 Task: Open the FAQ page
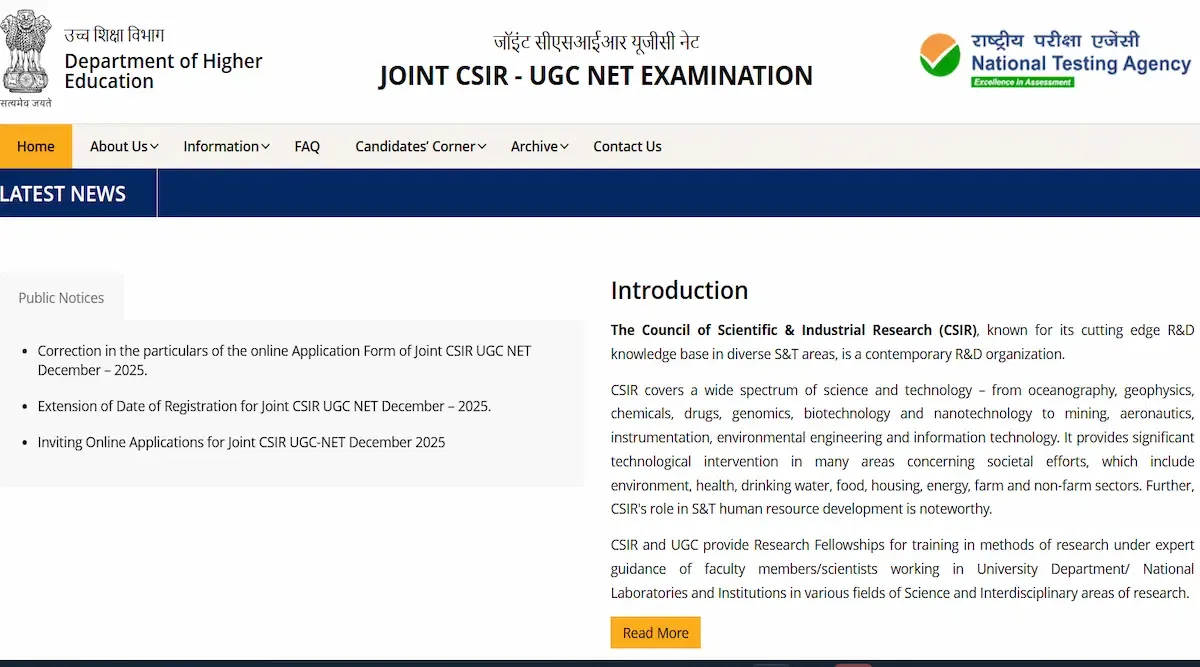coord(307,146)
